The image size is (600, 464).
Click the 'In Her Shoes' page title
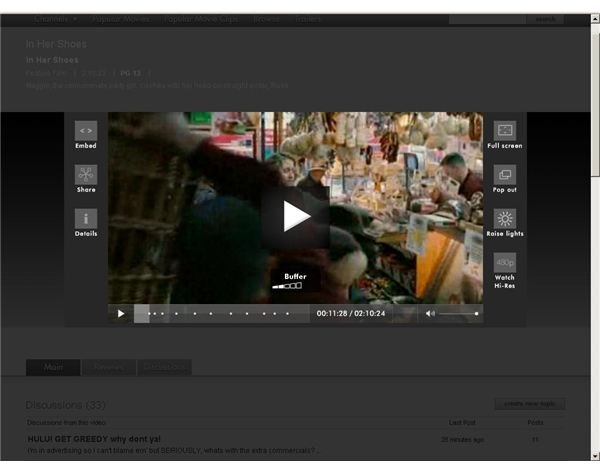point(56,44)
